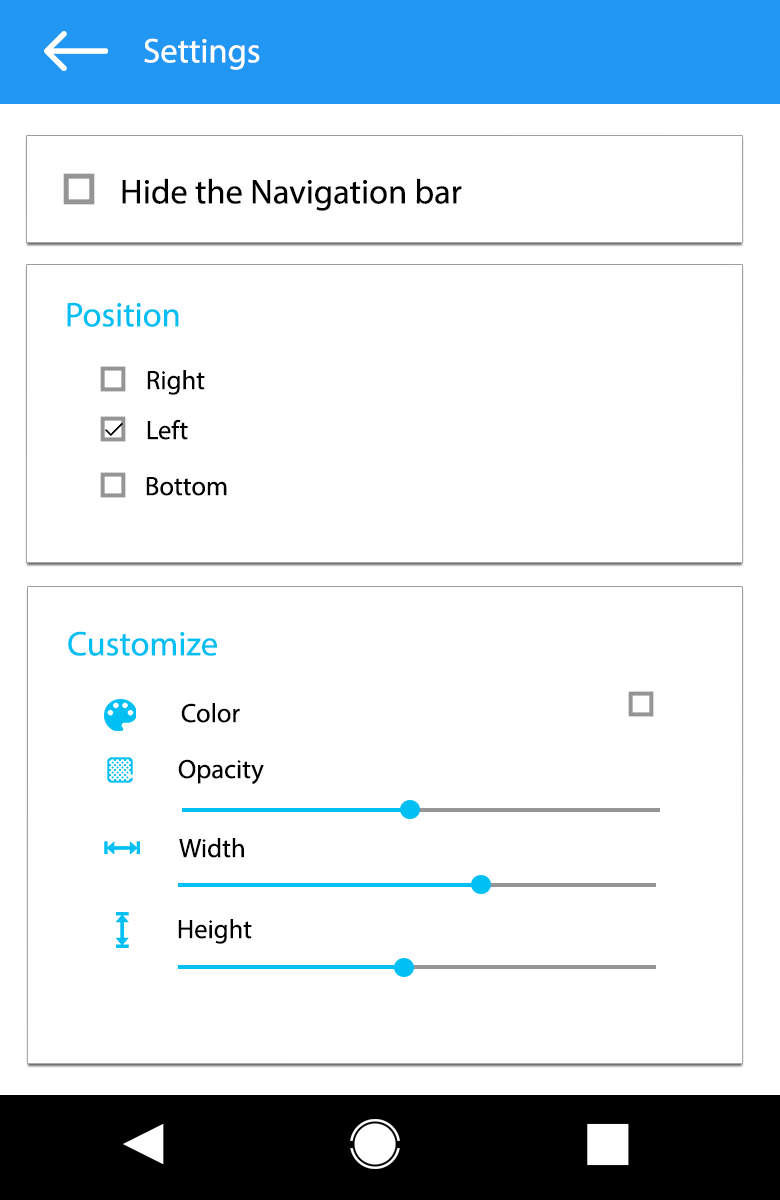Click the color palette icon
Viewport: 780px width, 1200px height.
[x=120, y=715]
